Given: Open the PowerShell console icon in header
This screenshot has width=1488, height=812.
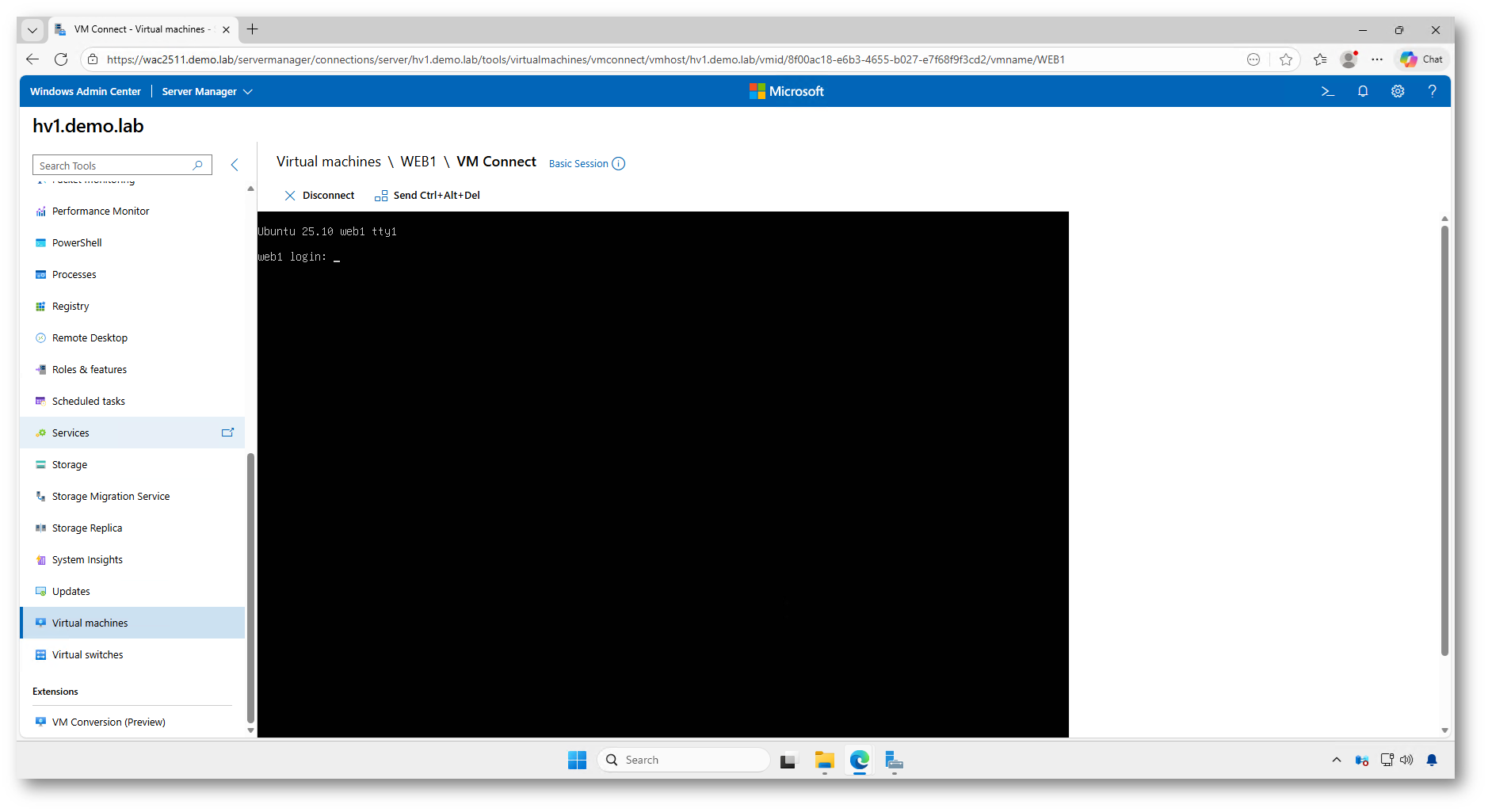Looking at the screenshot, I should click(1328, 92).
